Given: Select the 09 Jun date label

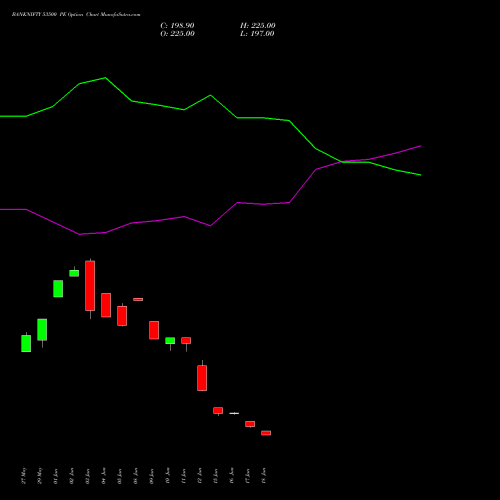Looking at the screenshot, I should point(152,476).
